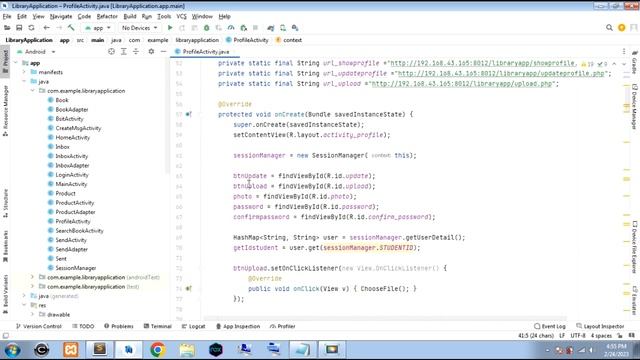Click the Nox player taskbar icon
This screenshot has height=360, width=640.
coord(216,350)
